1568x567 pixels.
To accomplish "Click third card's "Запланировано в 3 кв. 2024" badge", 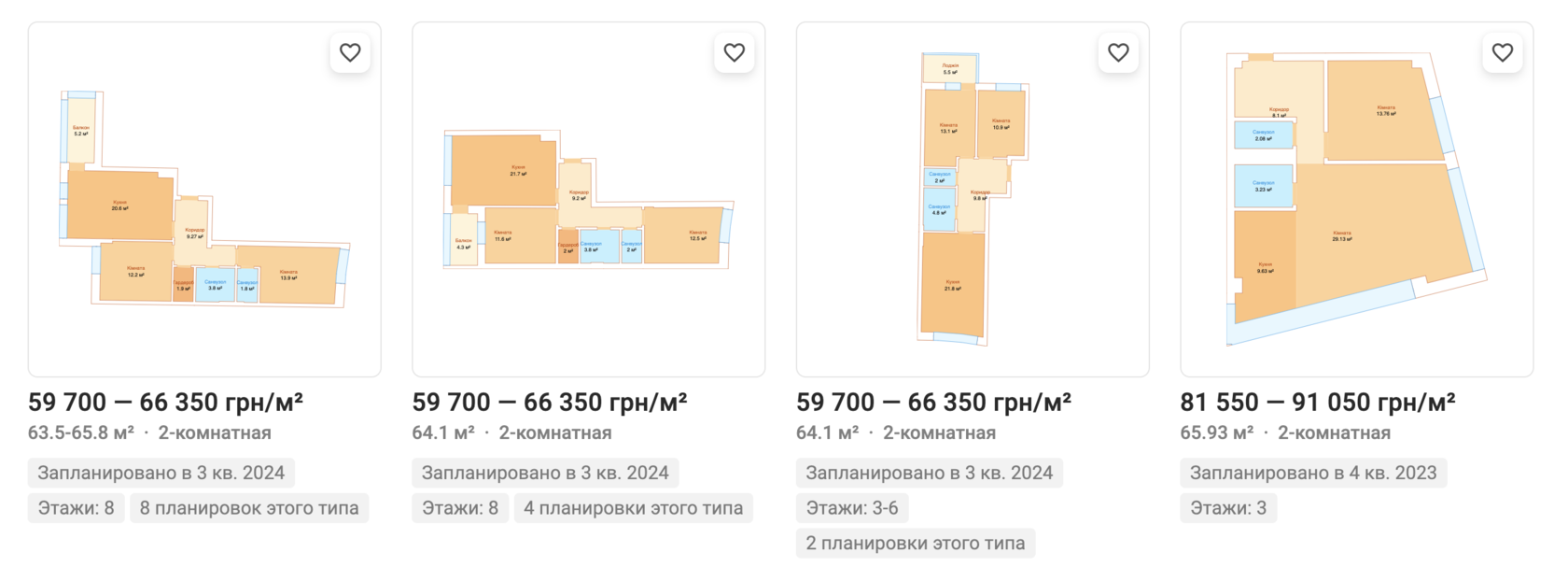I will coord(929,473).
